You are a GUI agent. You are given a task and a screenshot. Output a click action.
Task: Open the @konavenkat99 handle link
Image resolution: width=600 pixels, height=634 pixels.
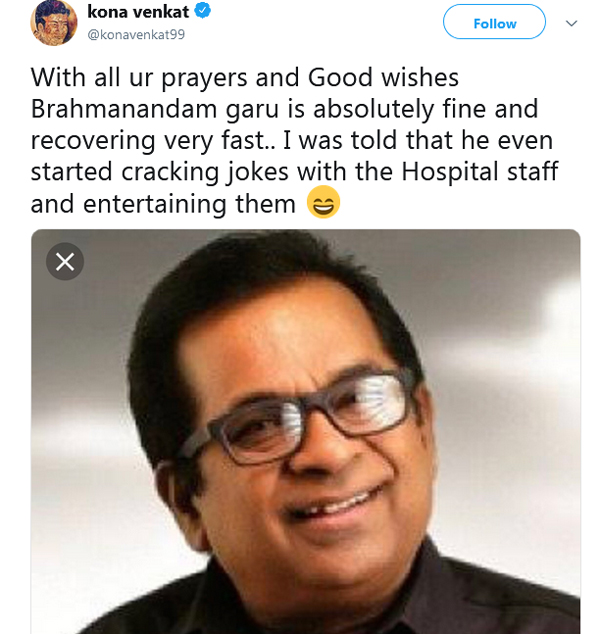pyautogui.click(x=136, y=34)
